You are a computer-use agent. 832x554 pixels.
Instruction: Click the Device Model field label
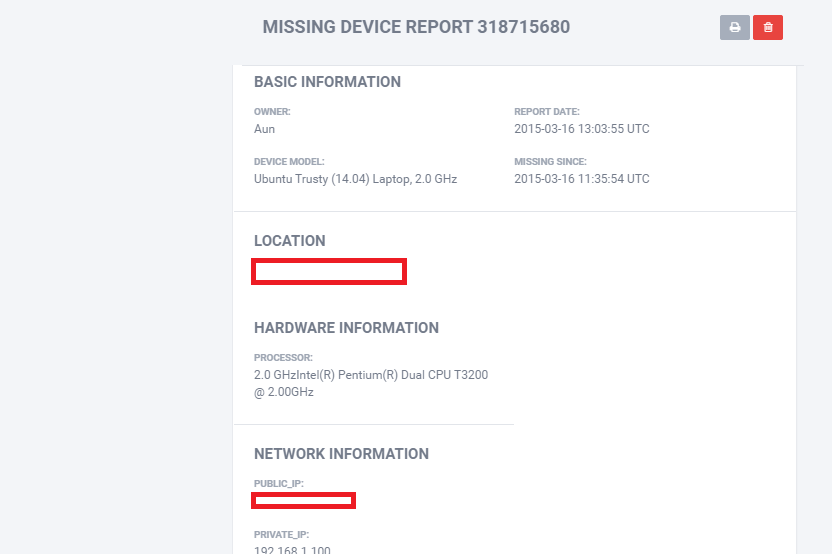pyautogui.click(x=289, y=162)
